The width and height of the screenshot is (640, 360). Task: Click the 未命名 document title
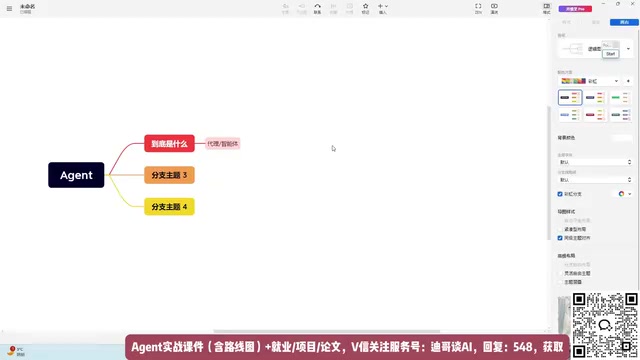point(27,7)
